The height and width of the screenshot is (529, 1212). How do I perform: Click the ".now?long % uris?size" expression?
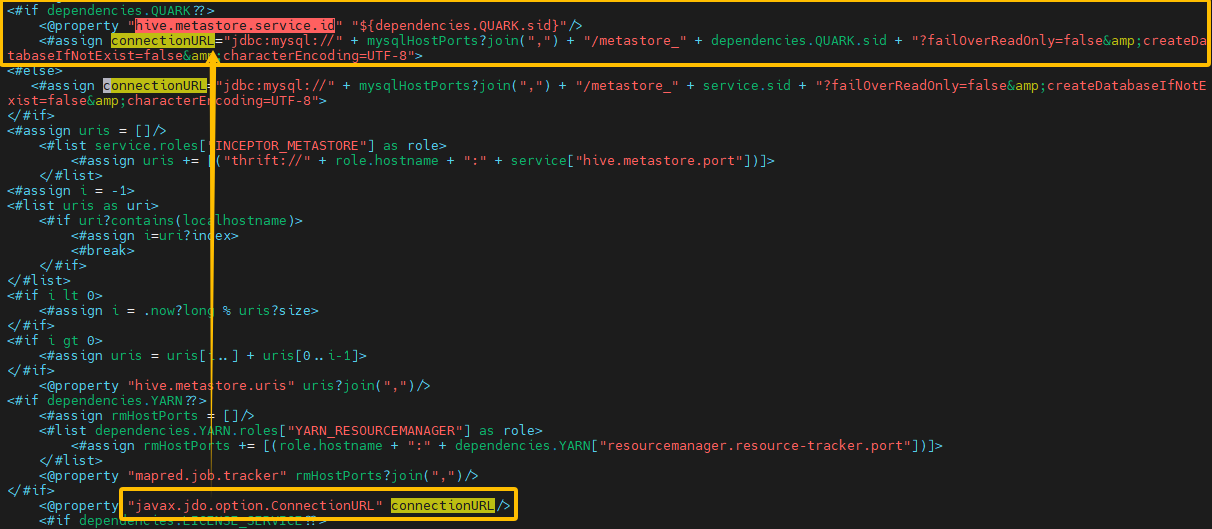tap(226, 311)
